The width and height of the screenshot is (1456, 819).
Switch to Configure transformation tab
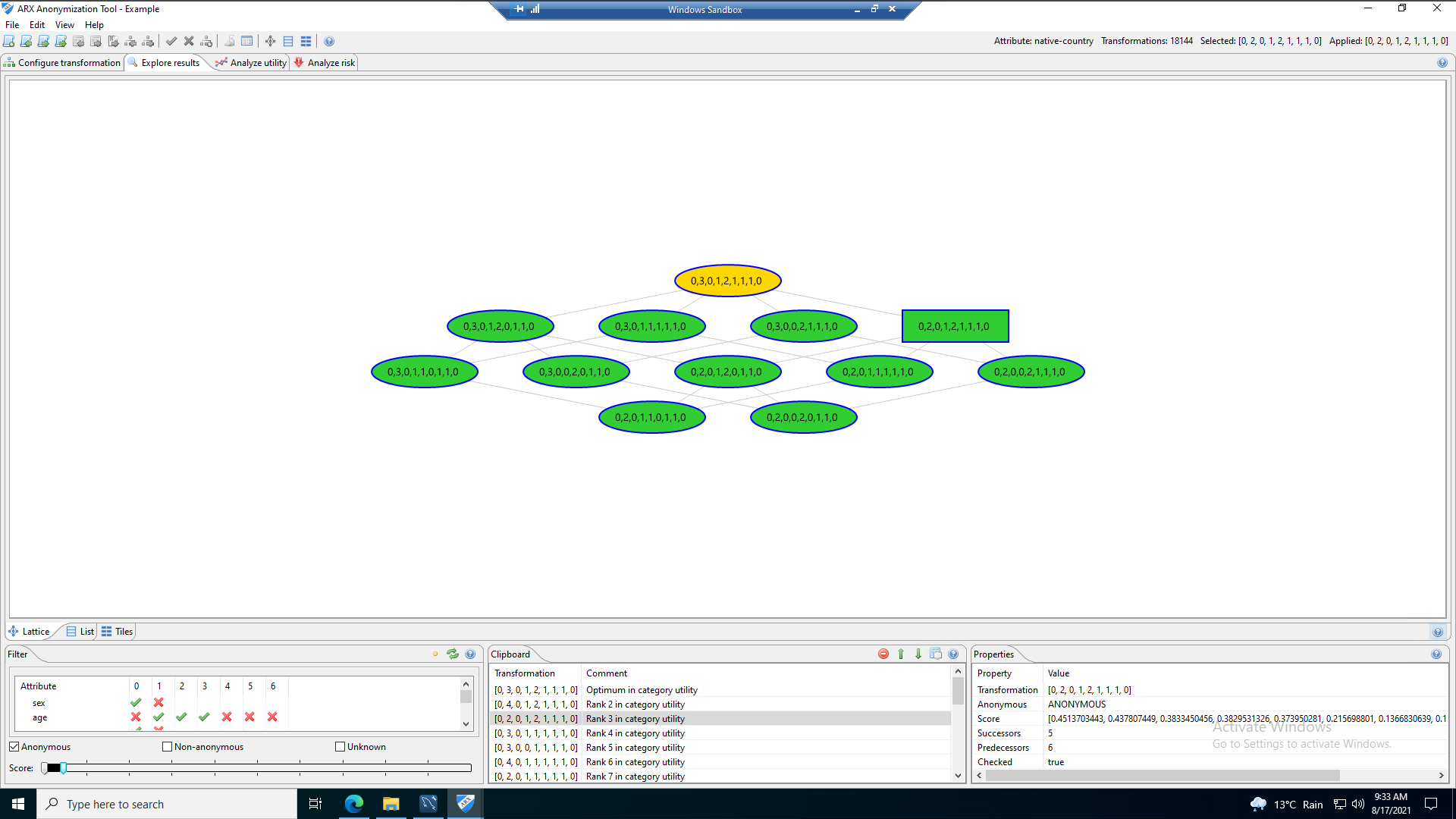62,63
